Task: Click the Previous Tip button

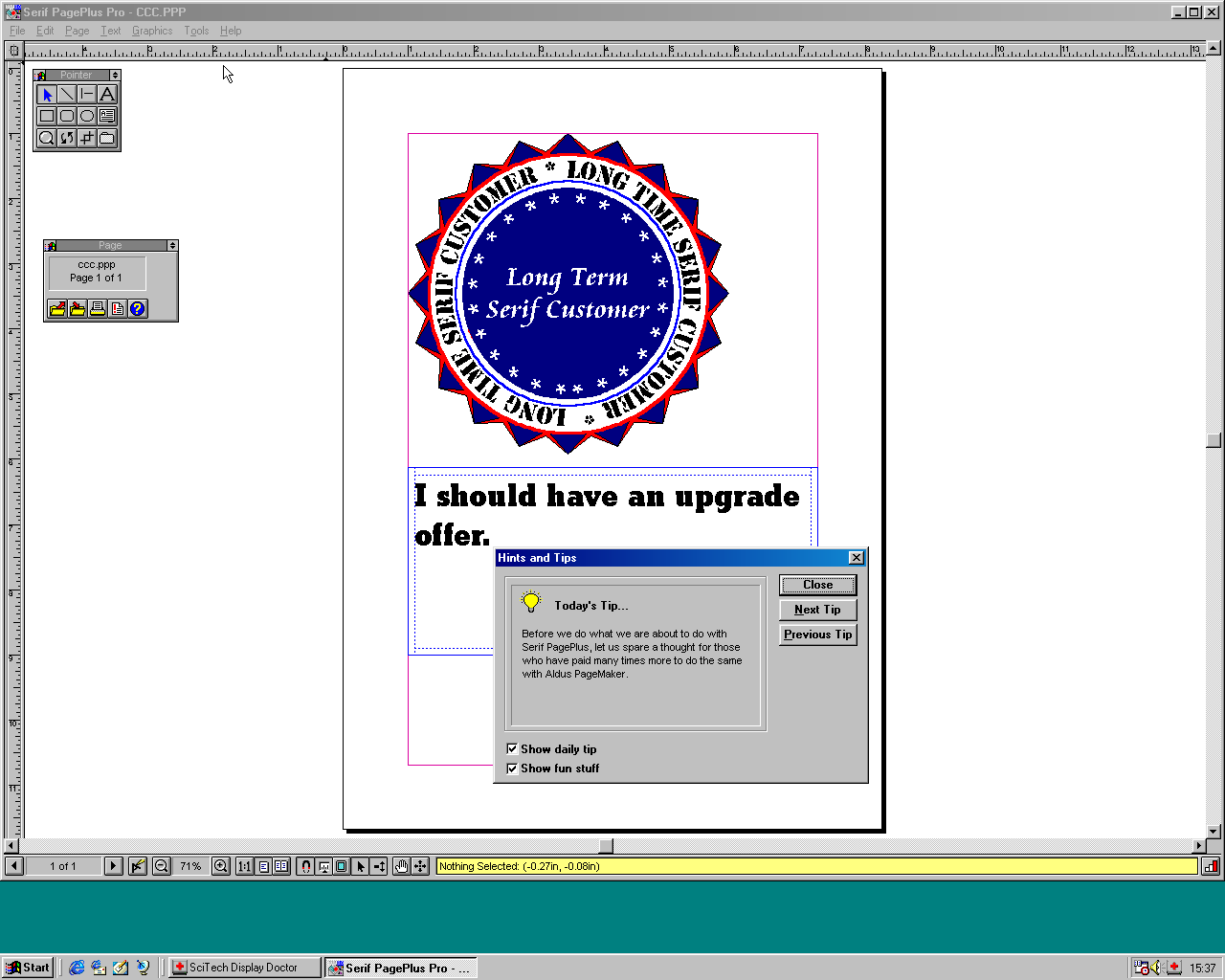Action: click(817, 635)
